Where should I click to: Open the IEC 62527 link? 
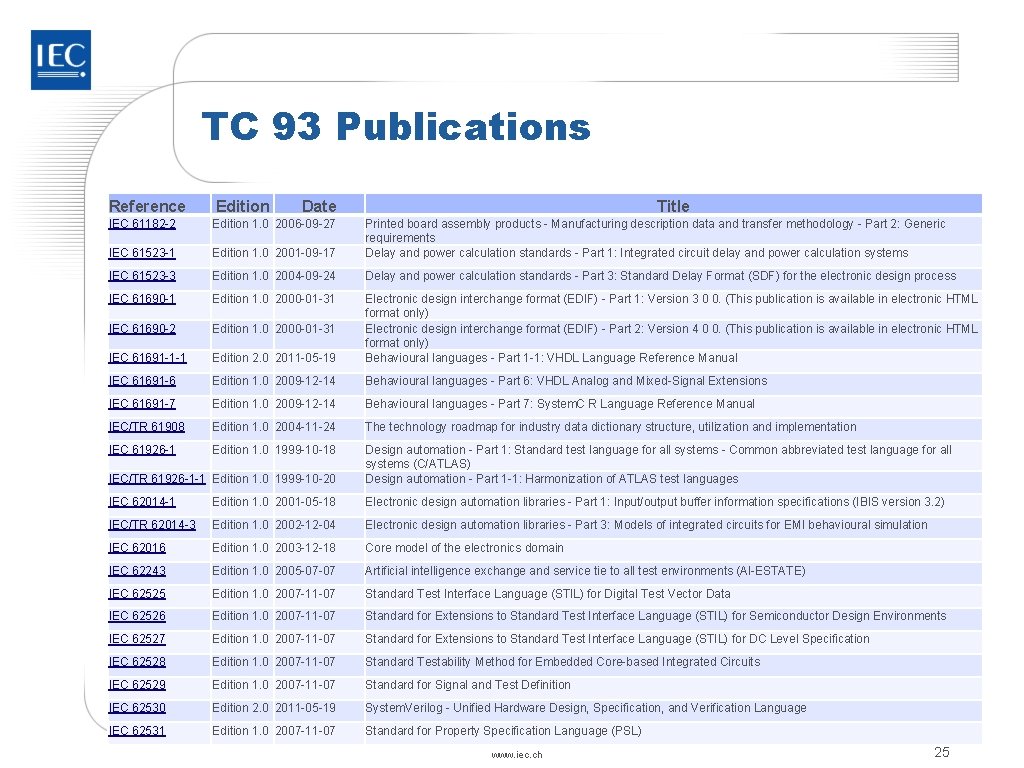137,639
